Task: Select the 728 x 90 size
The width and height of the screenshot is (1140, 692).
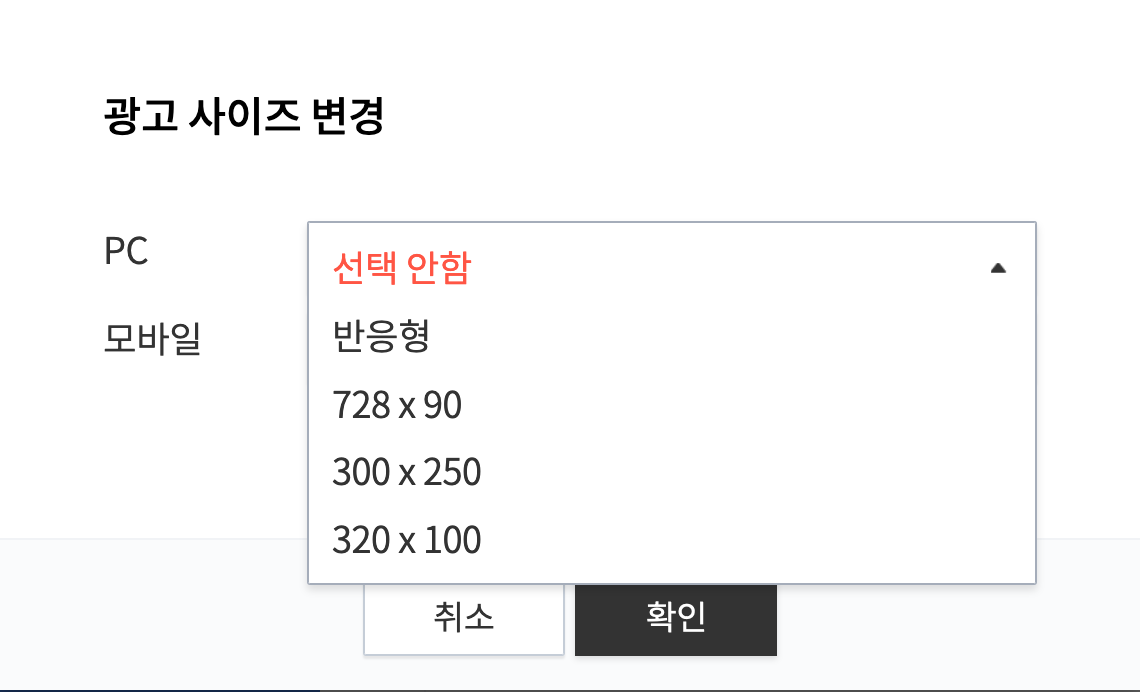Action: click(x=396, y=405)
